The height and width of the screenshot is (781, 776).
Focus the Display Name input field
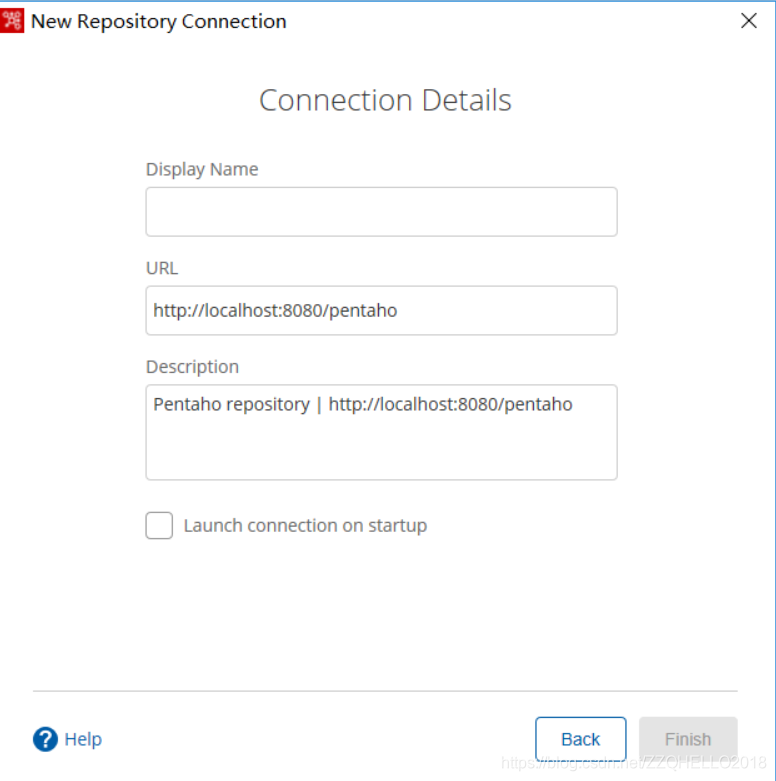(382, 212)
